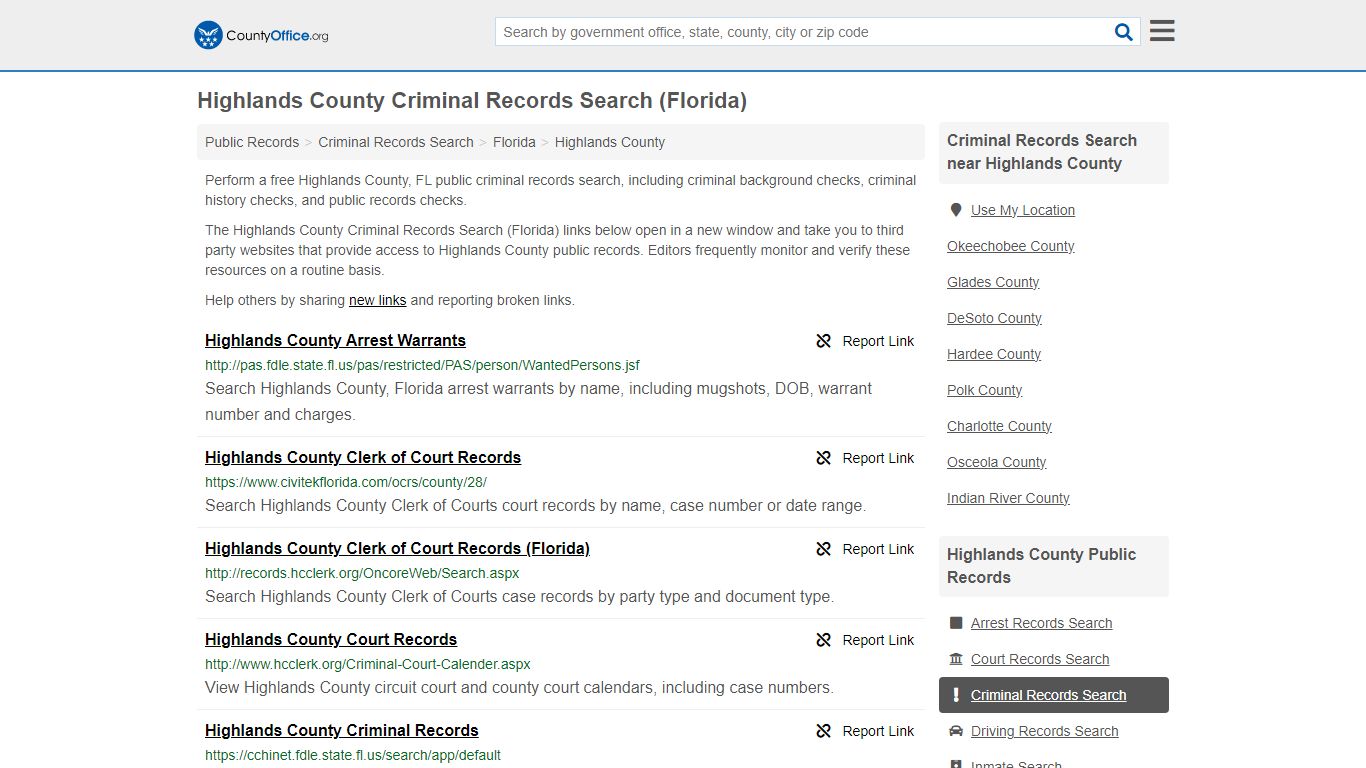The image size is (1366, 768).
Task: Follow the 'new links' hyperlink
Action: (377, 300)
